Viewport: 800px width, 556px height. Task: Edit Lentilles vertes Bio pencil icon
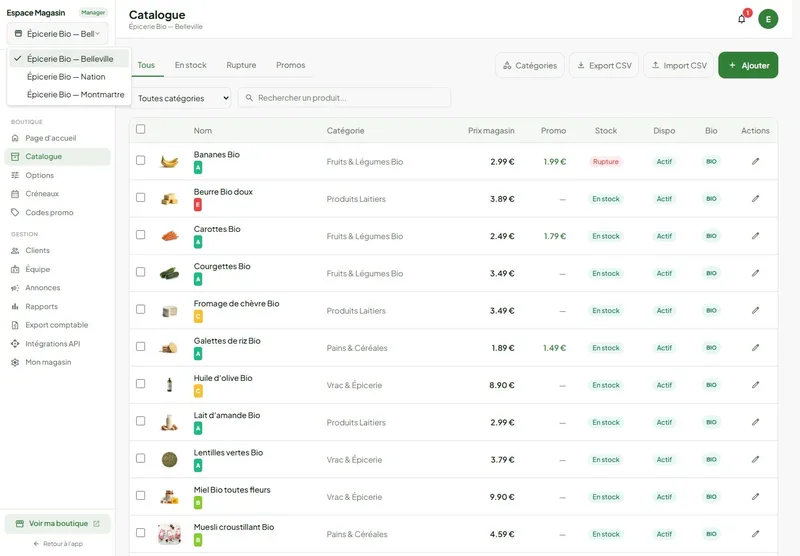click(x=755, y=459)
